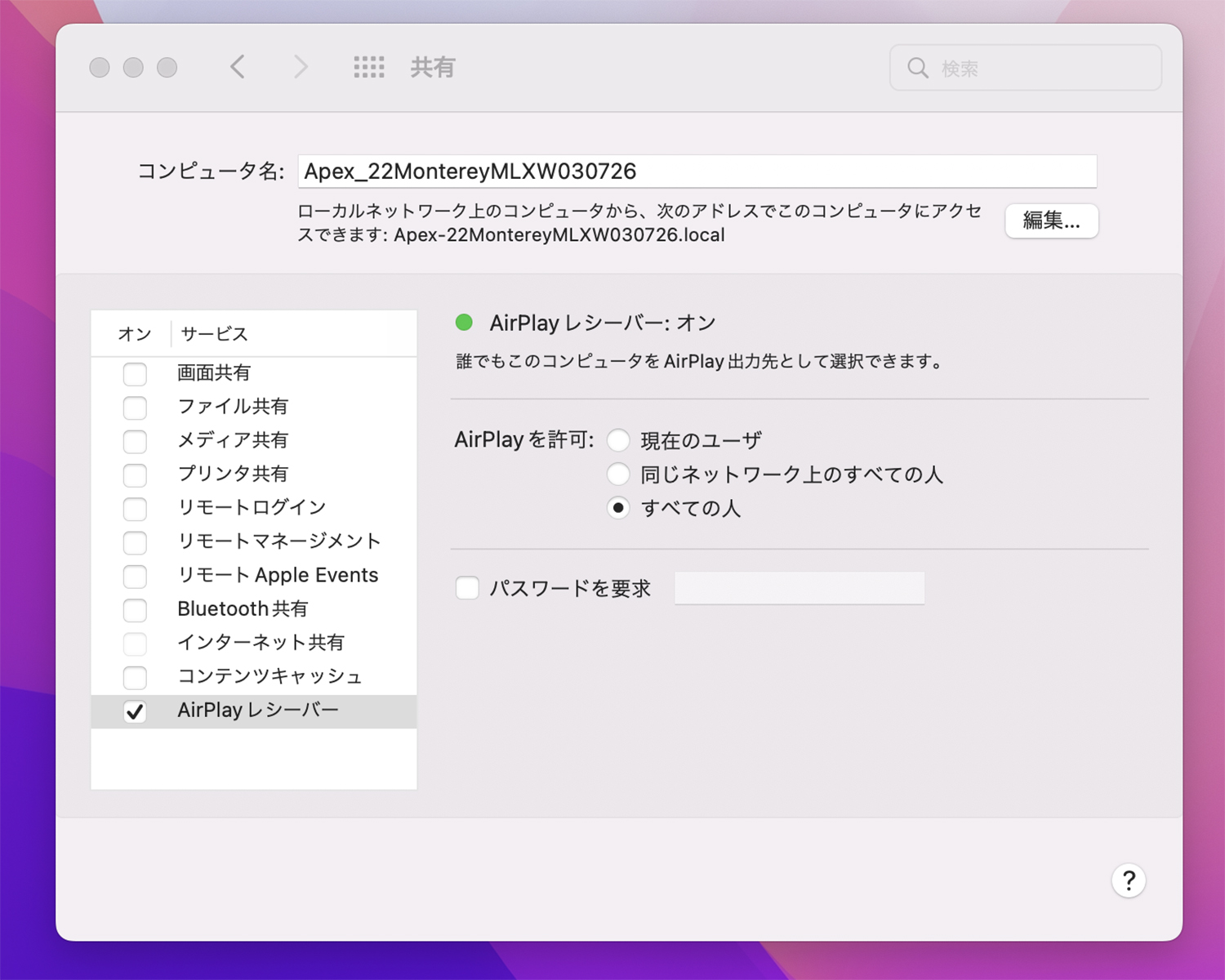Click the パスワードを要求 label text
Viewport: 1225px width, 980px height.
pos(570,588)
